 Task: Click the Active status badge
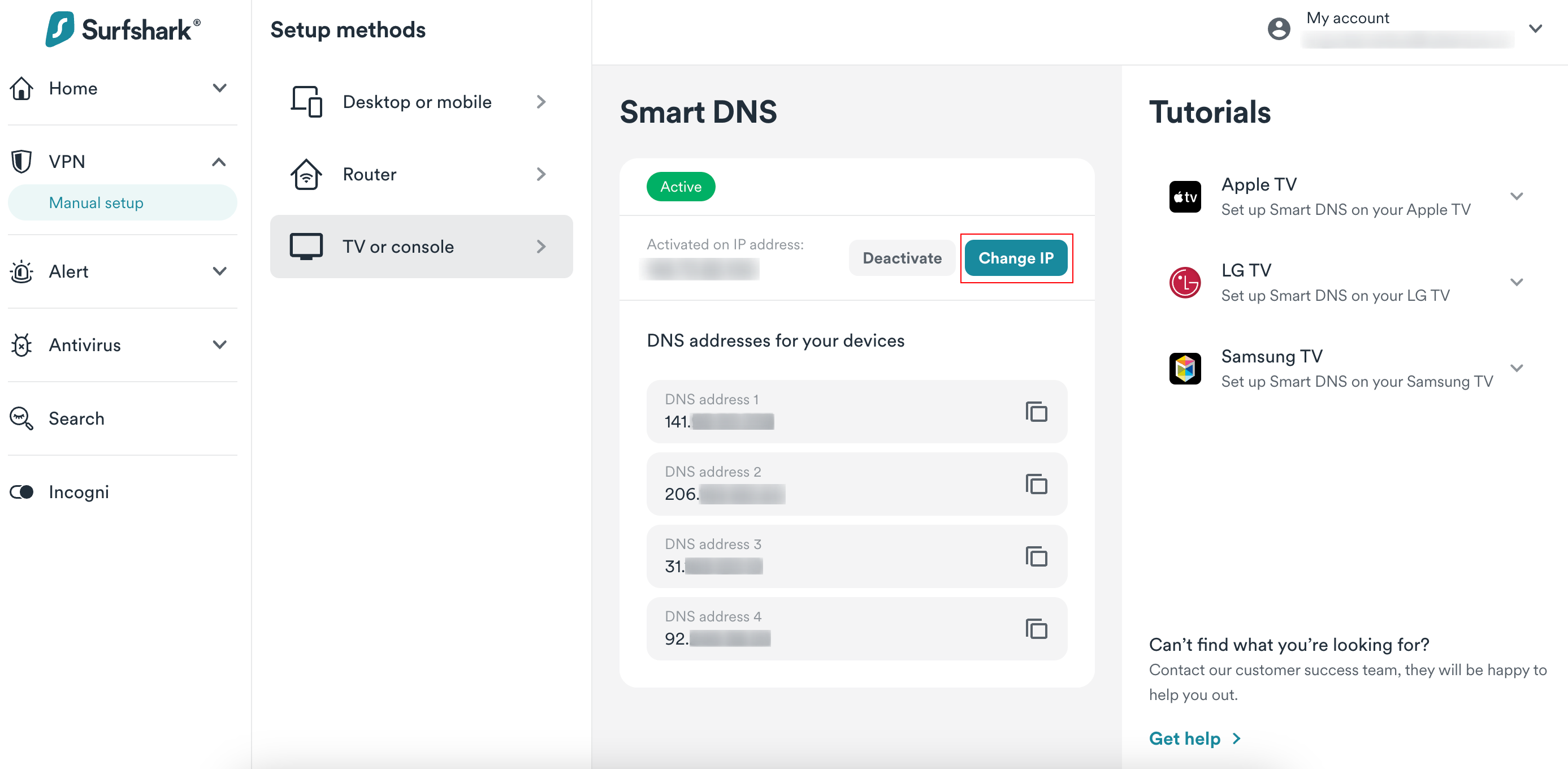point(681,187)
